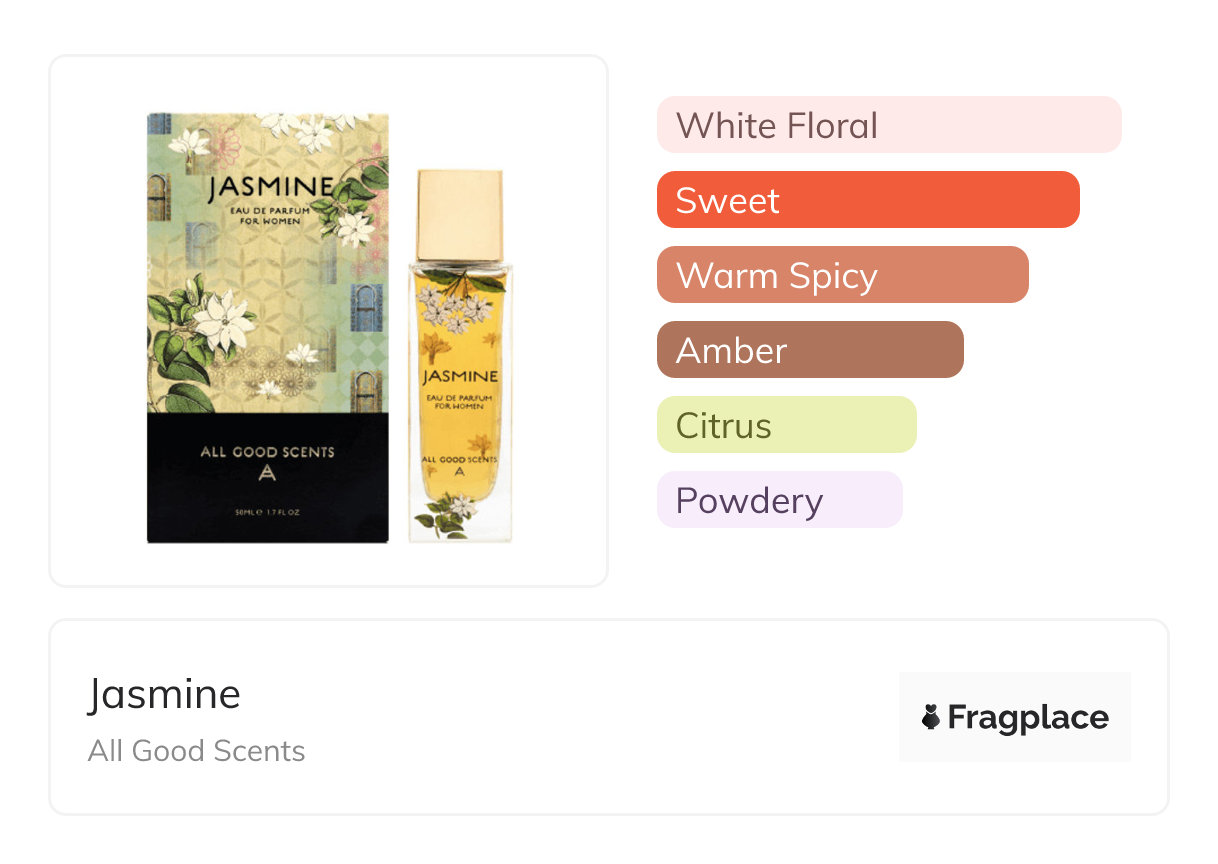Screen dimensions: 1218x864
Task: Open the Jasmine perfume box image
Action: (267, 328)
